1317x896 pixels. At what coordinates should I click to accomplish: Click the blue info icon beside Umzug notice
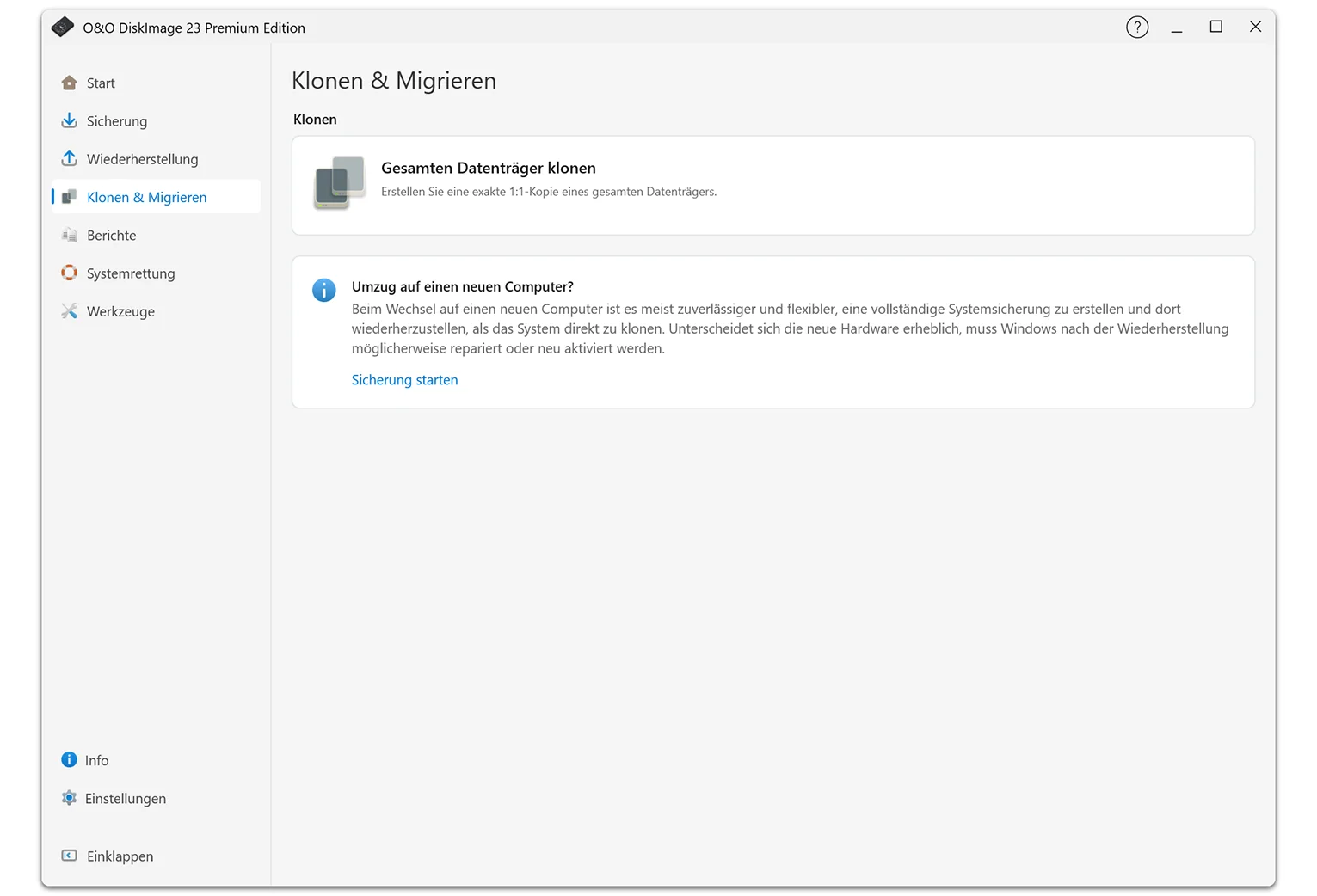click(x=324, y=290)
